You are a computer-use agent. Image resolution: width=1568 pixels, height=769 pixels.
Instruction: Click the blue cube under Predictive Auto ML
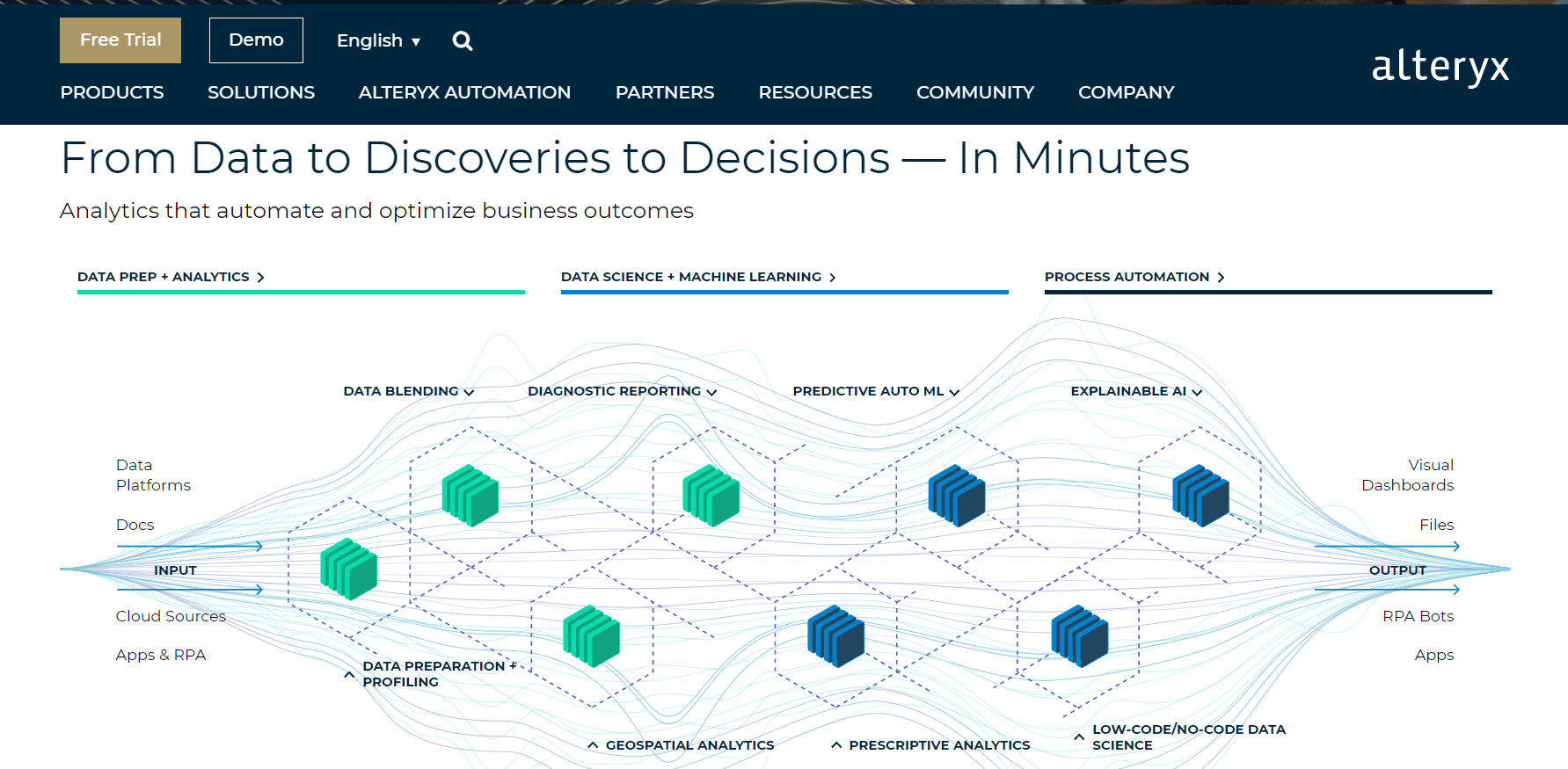(956, 496)
